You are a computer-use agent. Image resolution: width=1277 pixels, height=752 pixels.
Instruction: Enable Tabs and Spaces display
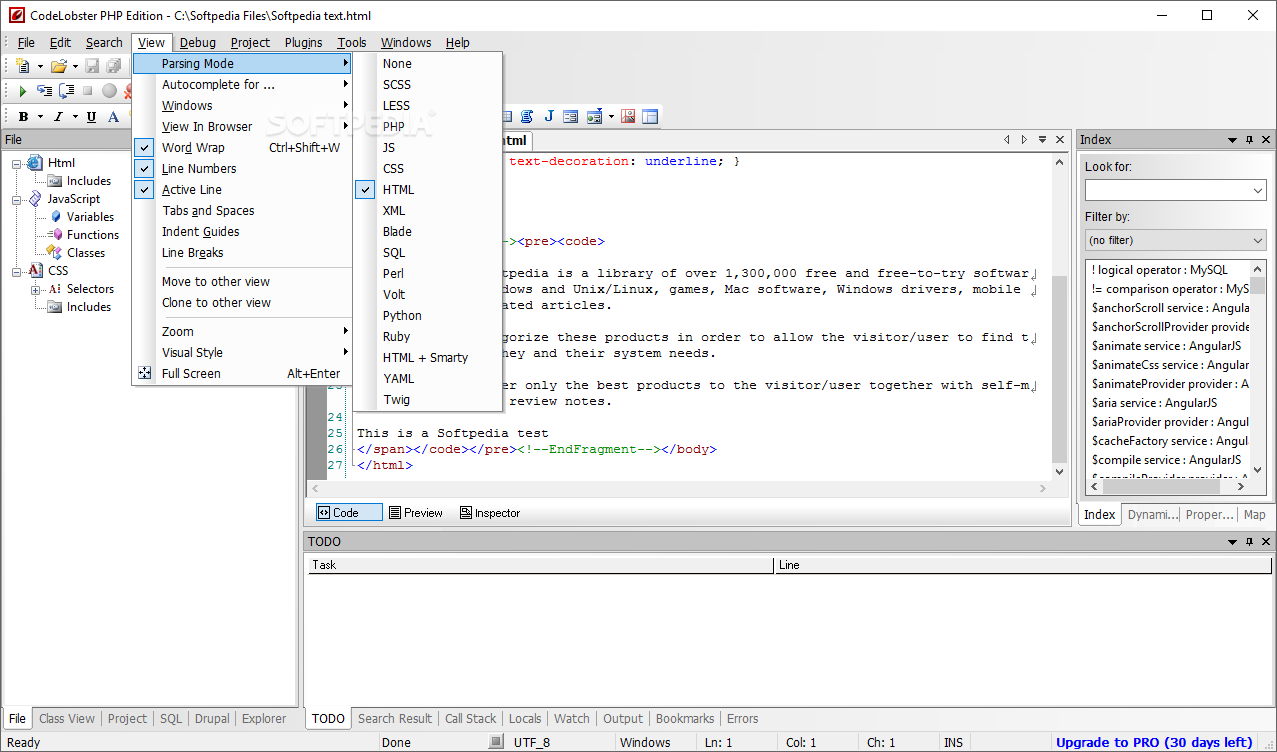243,211
